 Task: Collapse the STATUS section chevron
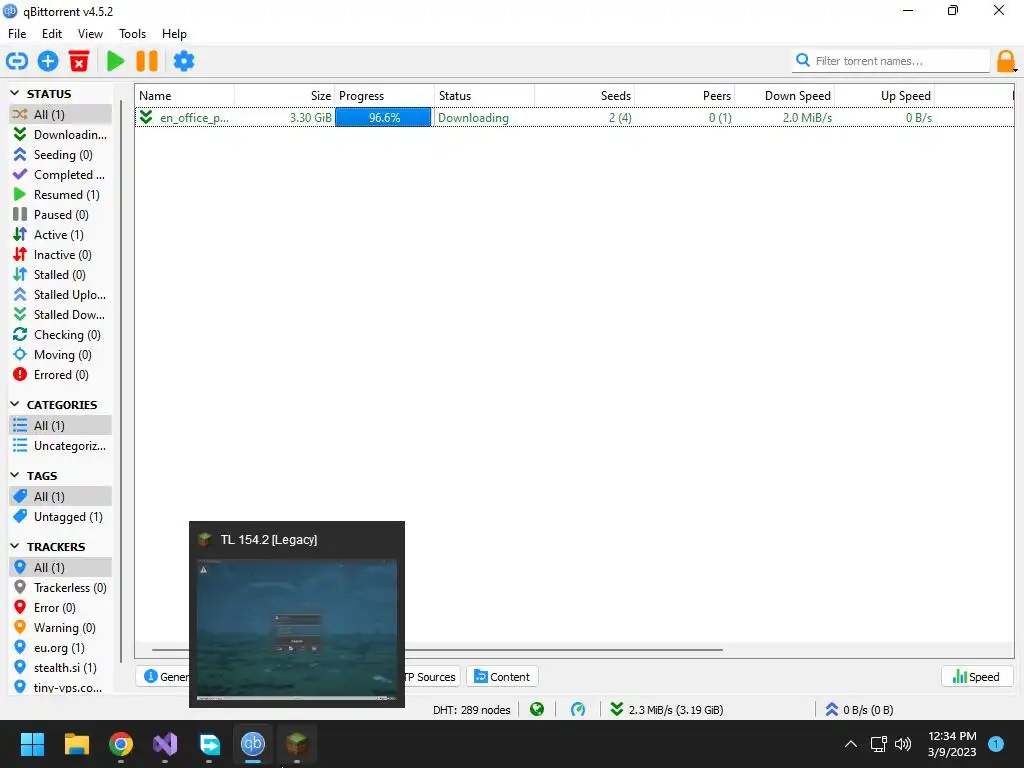(15, 93)
